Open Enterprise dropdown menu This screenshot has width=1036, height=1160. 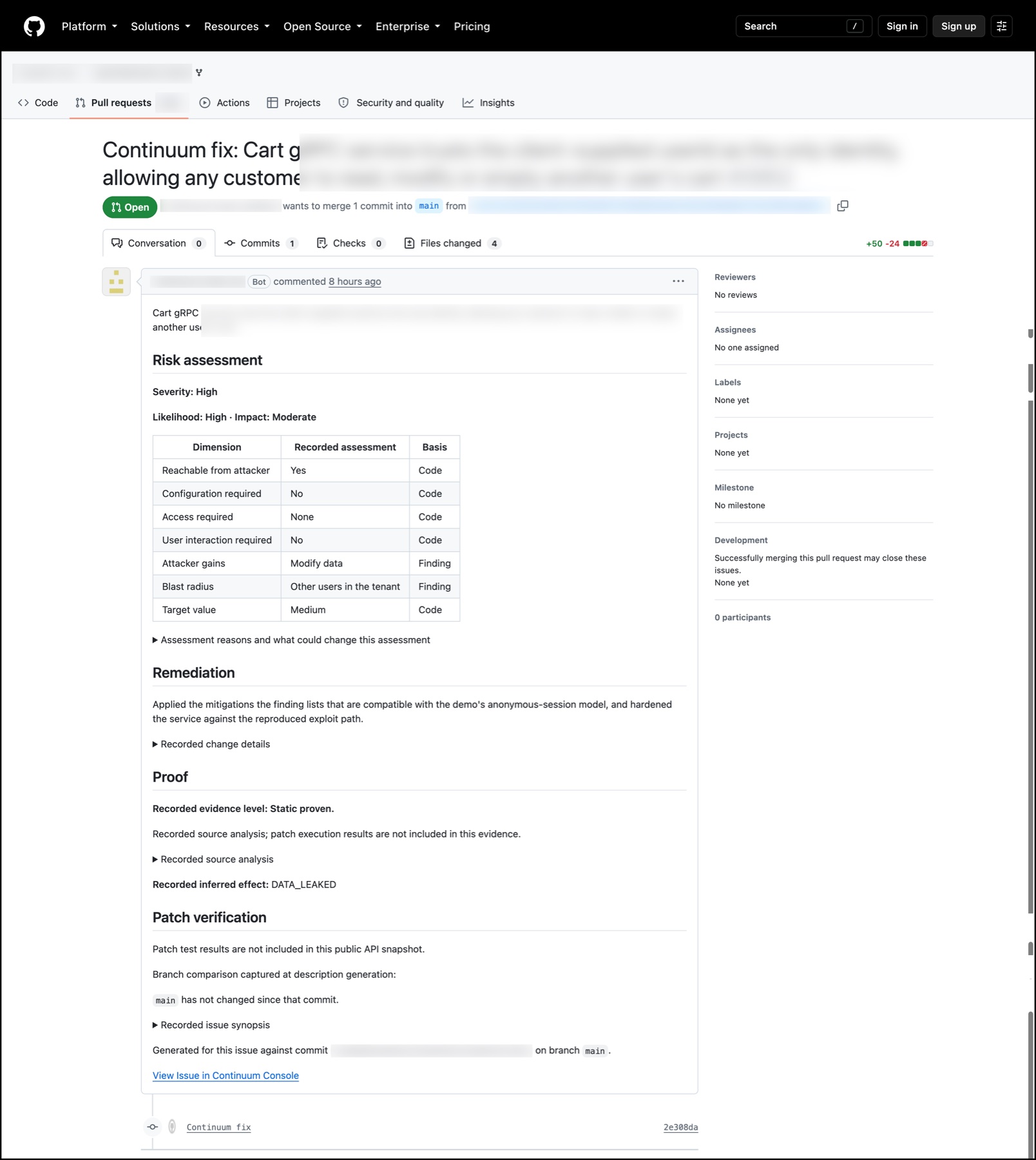(408, 26)
